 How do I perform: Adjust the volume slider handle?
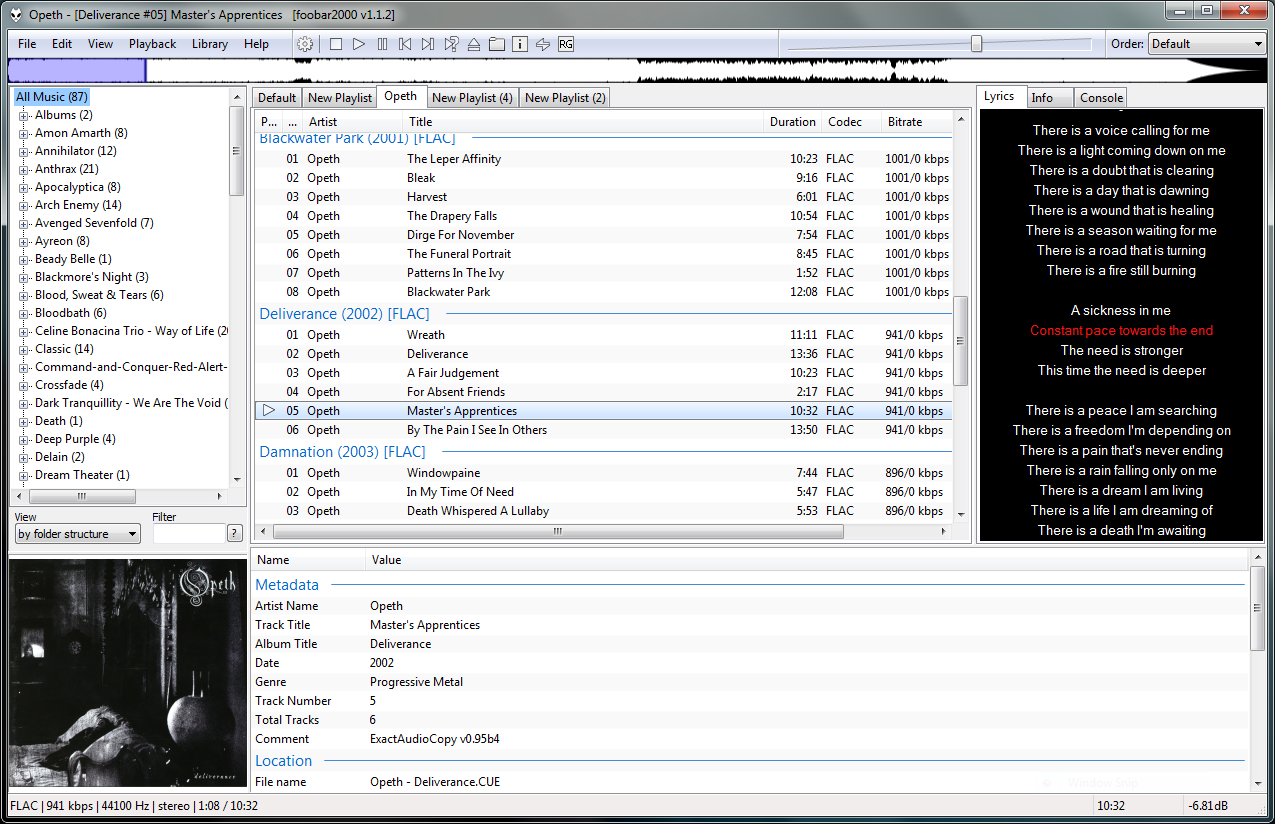(977, 44)
